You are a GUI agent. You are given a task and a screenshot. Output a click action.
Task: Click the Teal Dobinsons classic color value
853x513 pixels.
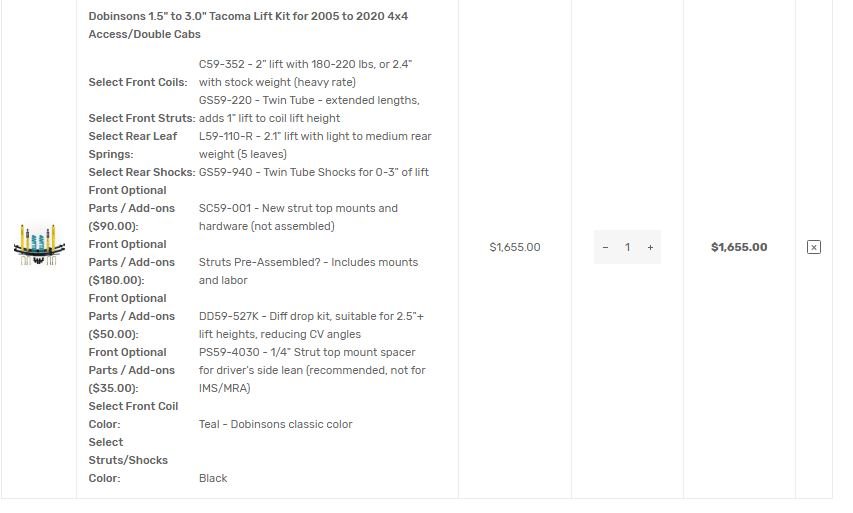[275, 424]
